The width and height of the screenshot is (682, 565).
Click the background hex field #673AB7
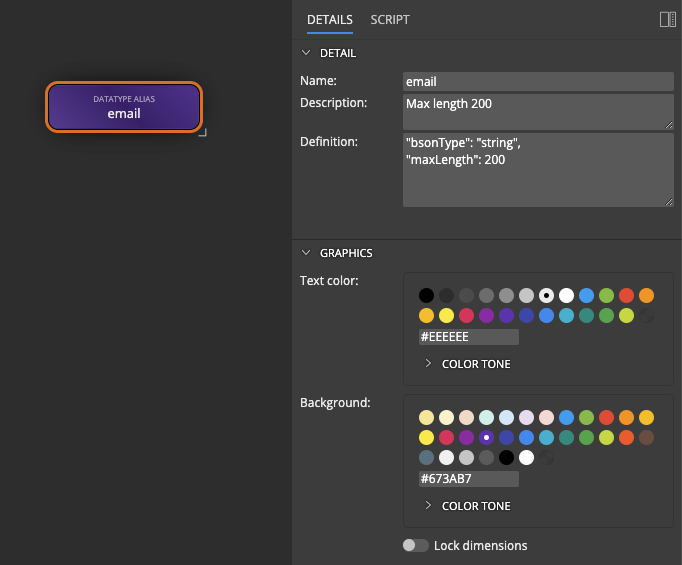(469, 479)
